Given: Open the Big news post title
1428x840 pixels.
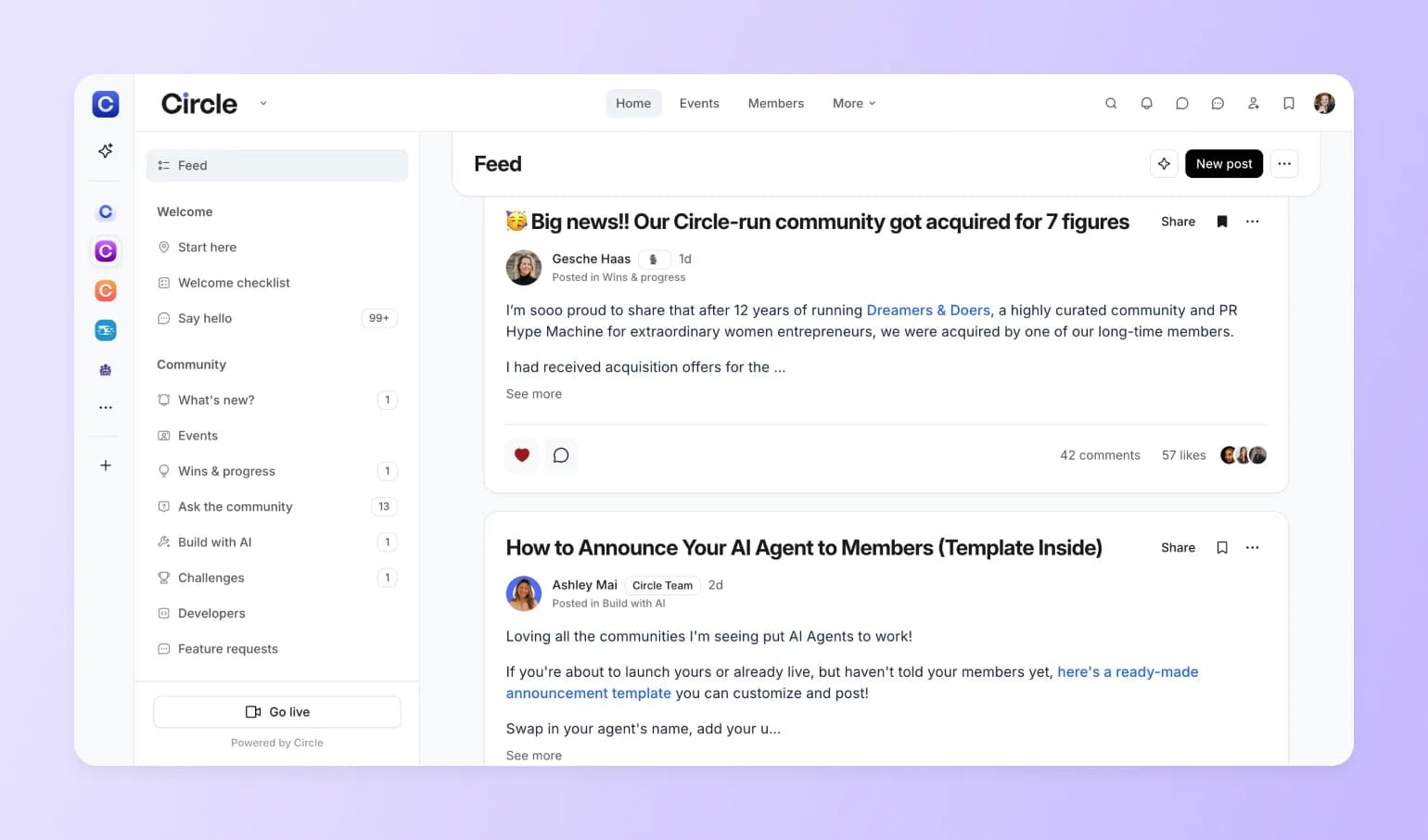Looking at the screenshot, I should [x=818, y=222].
